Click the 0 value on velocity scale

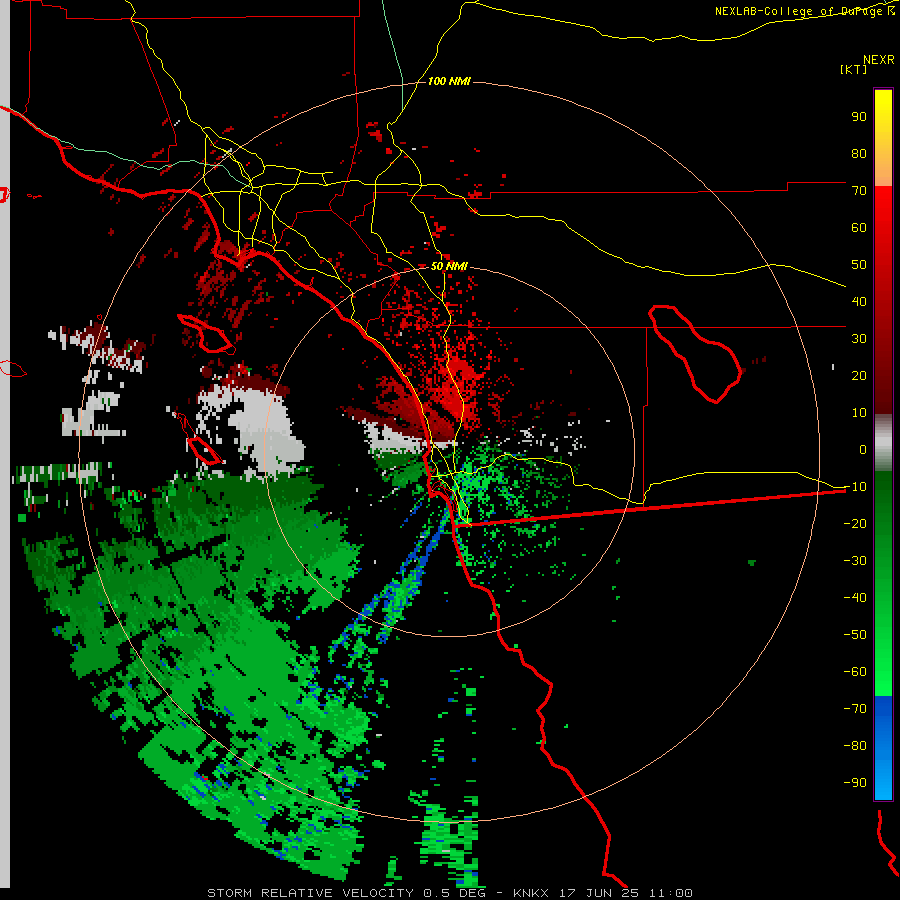(x=863, y=449)
